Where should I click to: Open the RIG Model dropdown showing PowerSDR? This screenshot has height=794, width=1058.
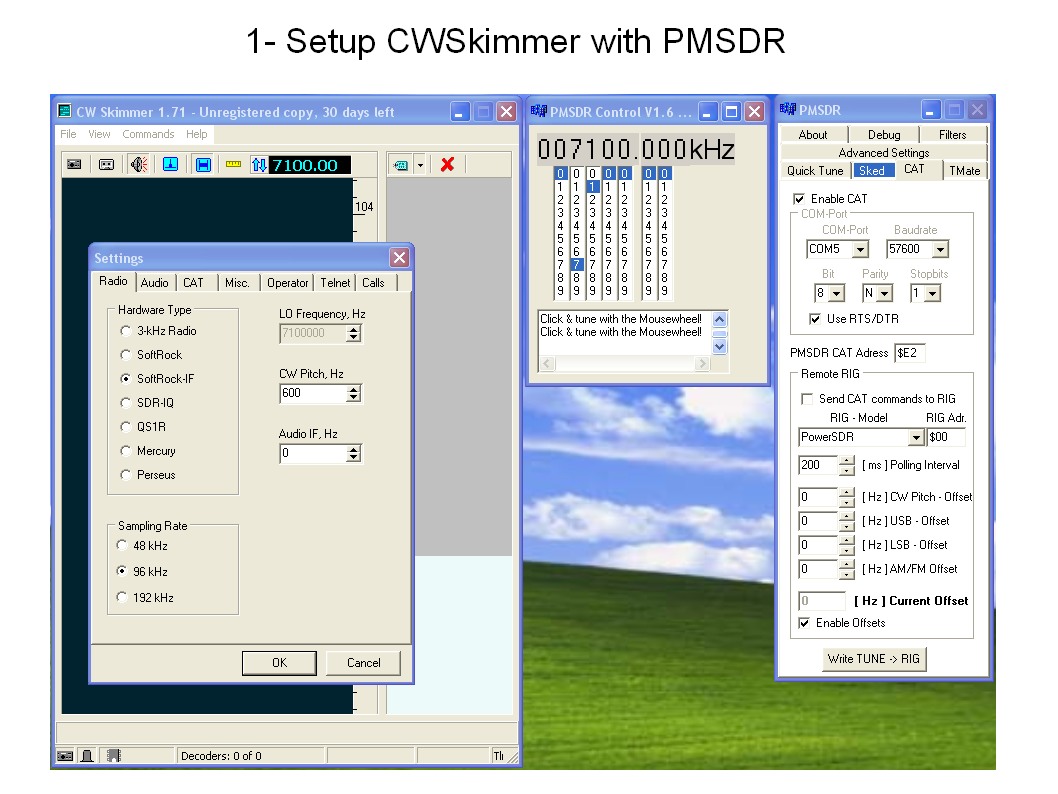[916, 438]
